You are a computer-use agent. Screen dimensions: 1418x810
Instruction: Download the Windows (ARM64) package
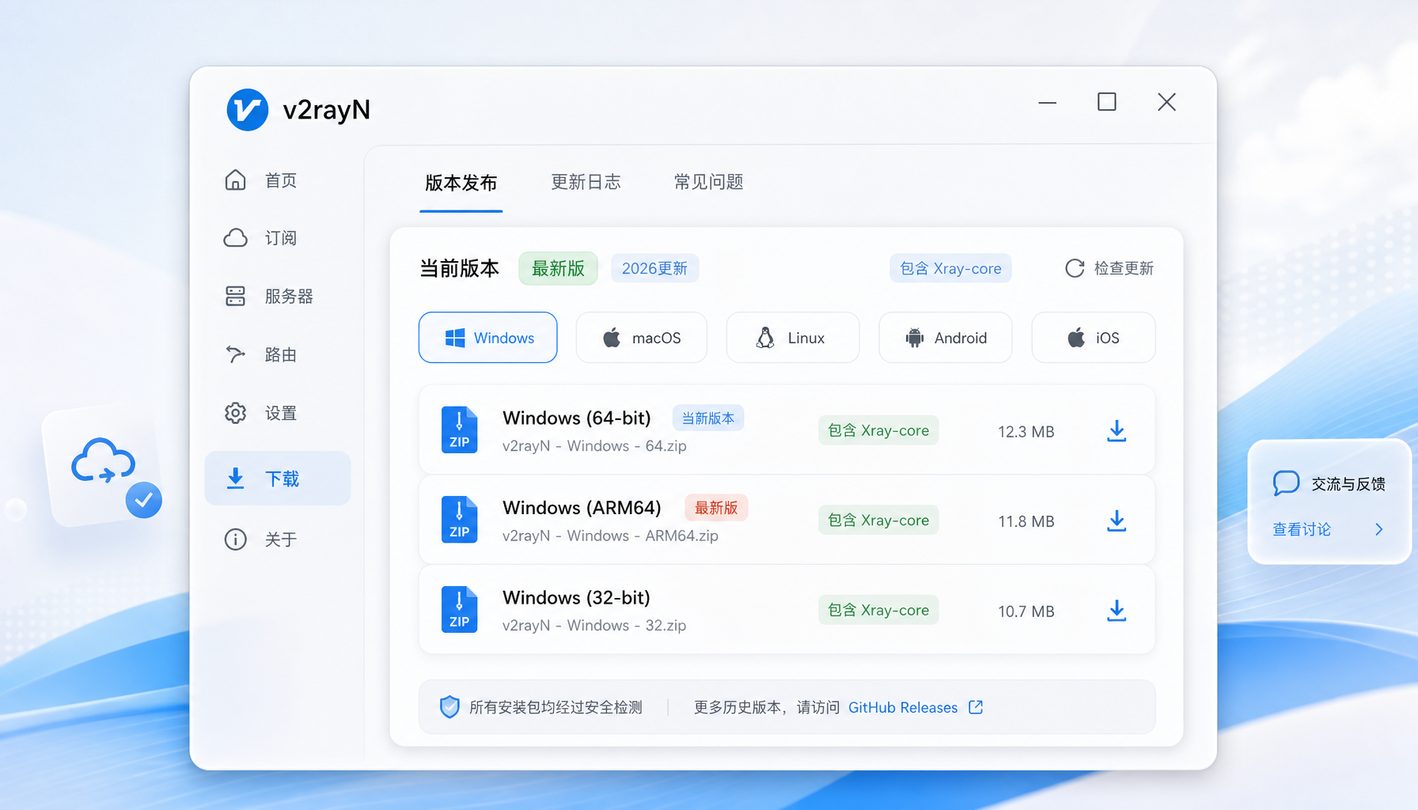(x=1117, y=521)
